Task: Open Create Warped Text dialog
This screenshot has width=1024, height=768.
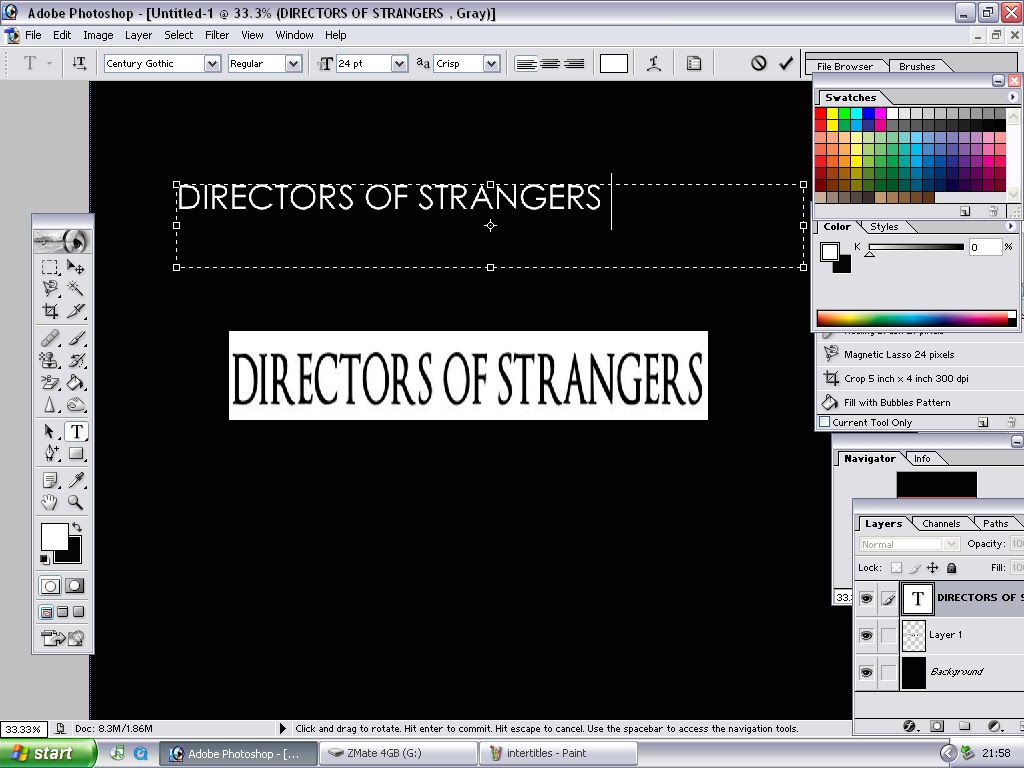Action: pyautogui.click(x=654, y=63)
